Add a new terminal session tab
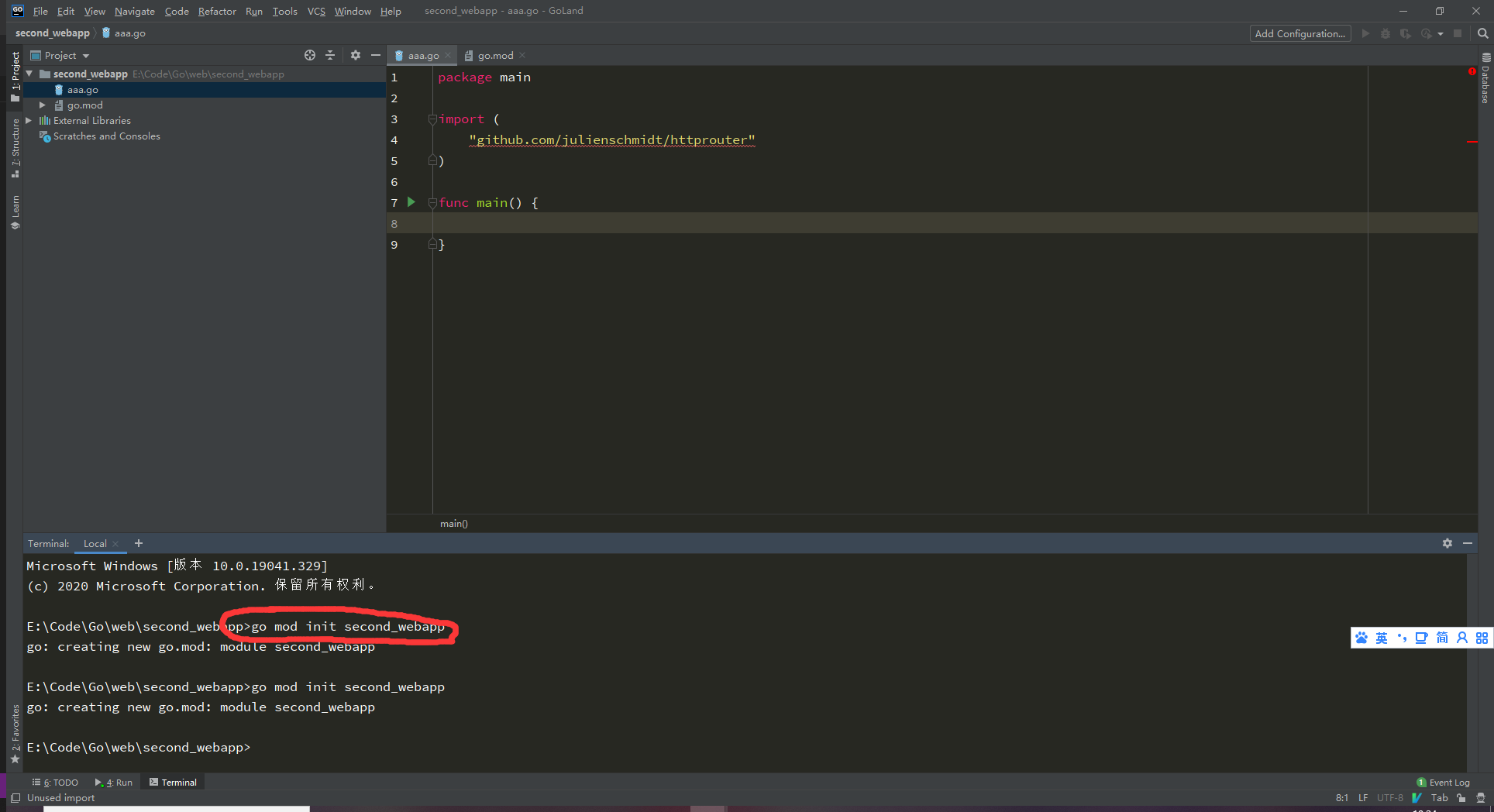 pyautogui.click(x=139, y=543)
